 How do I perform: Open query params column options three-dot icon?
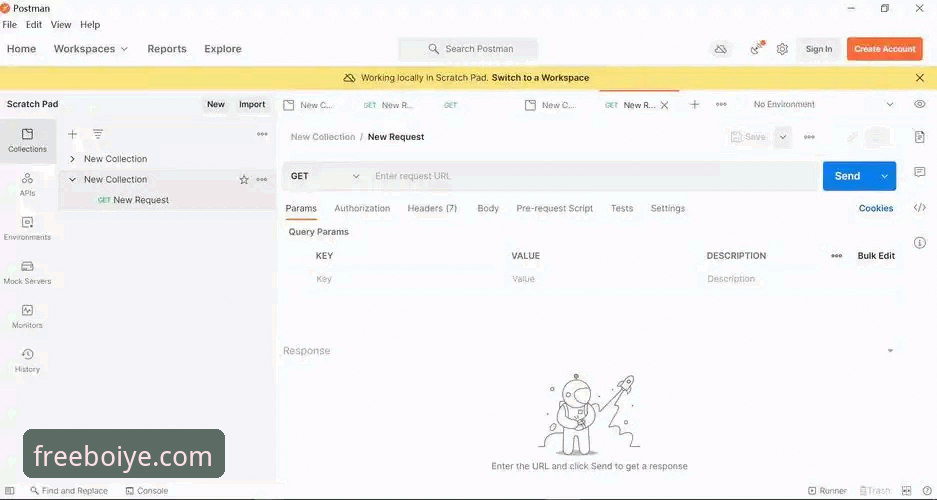837,256
